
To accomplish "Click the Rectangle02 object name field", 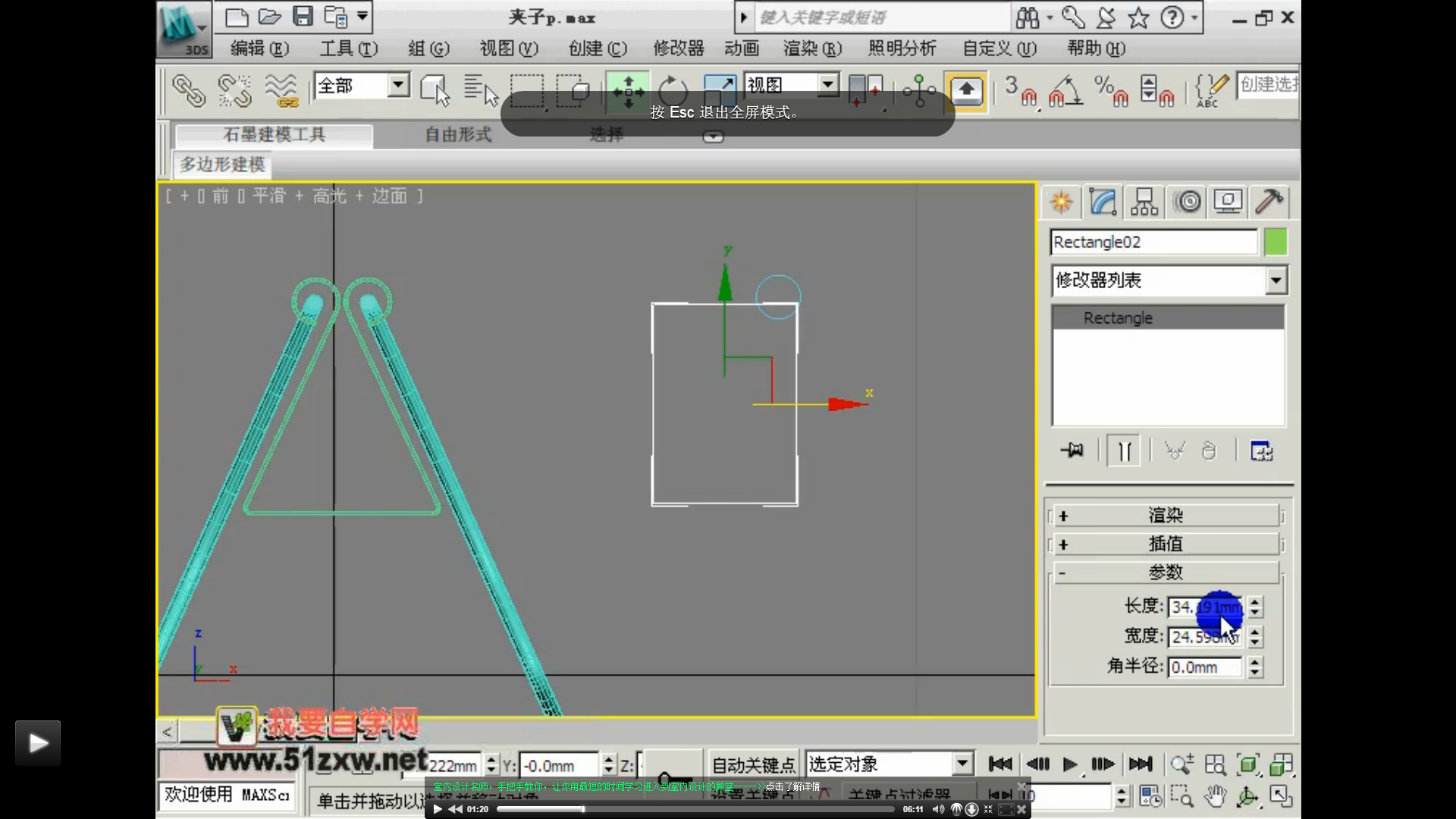I will point(1153,242).
